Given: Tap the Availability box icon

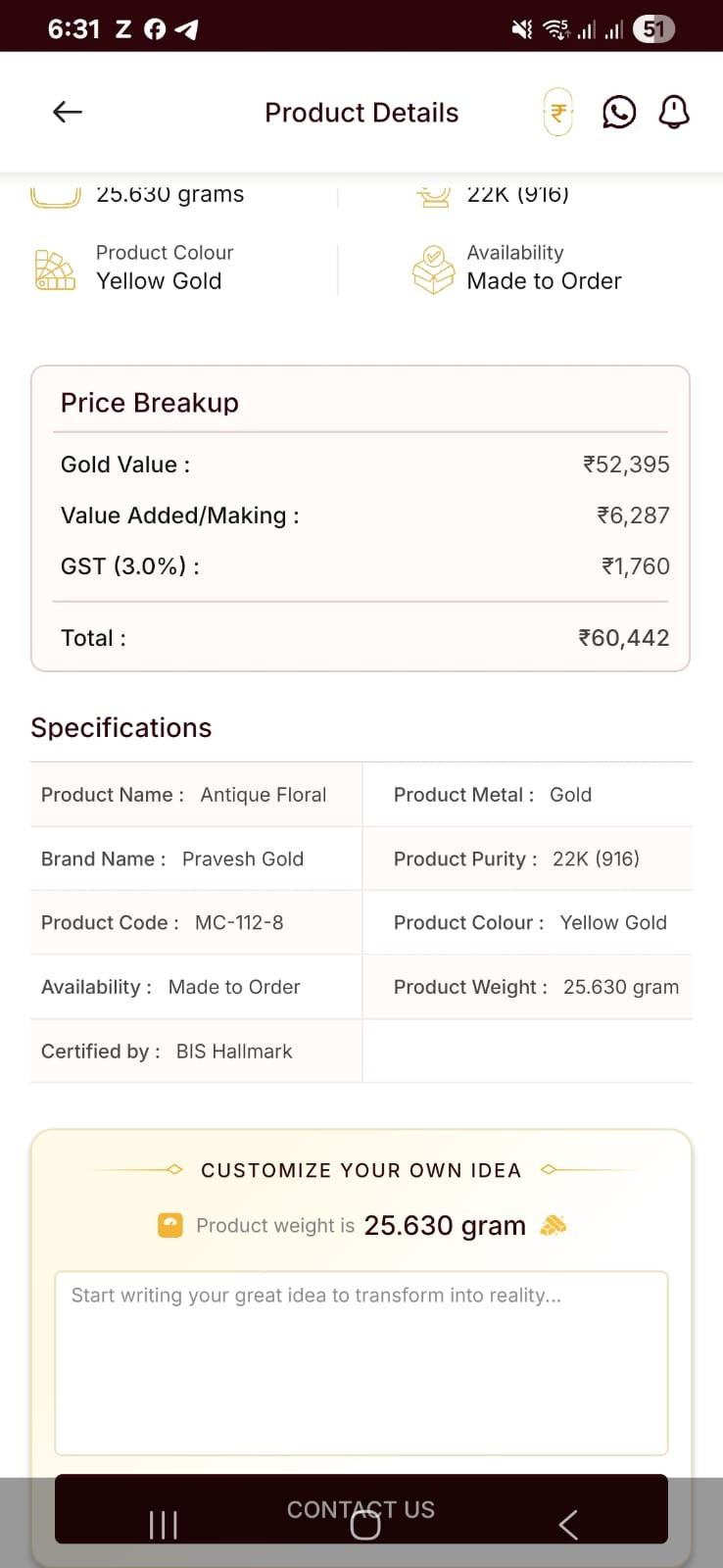Looking at the screenshot, I should pos(433,269).
